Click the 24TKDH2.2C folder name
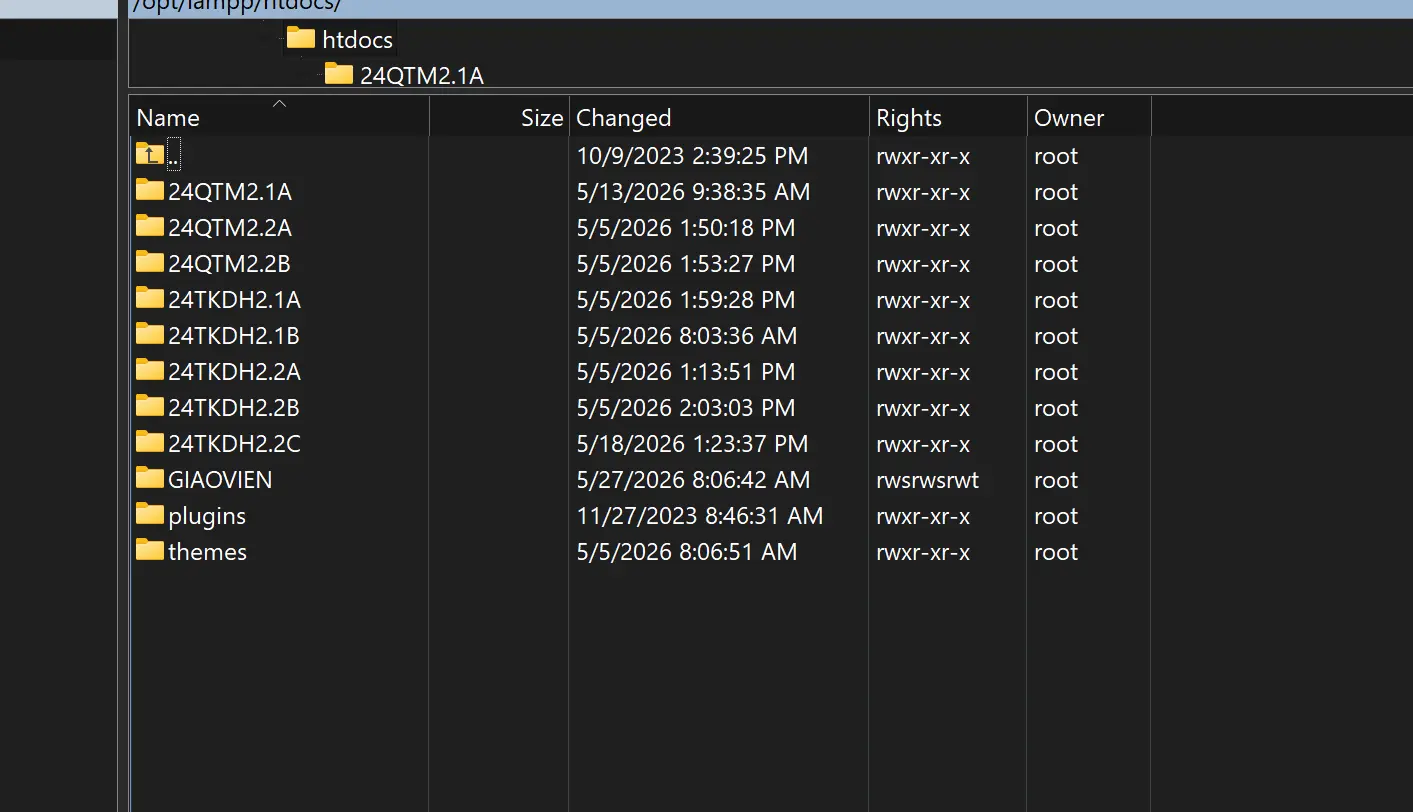 (235, 444)
